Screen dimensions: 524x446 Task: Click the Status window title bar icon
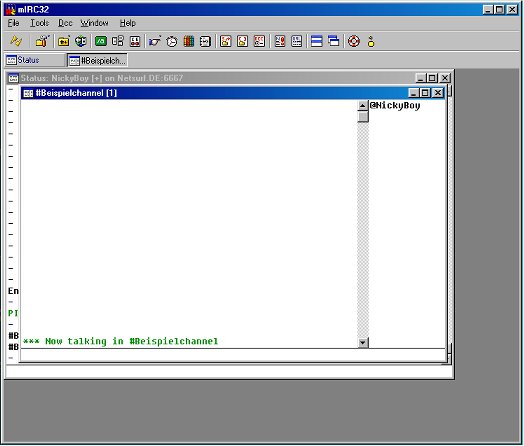(13, 78)
